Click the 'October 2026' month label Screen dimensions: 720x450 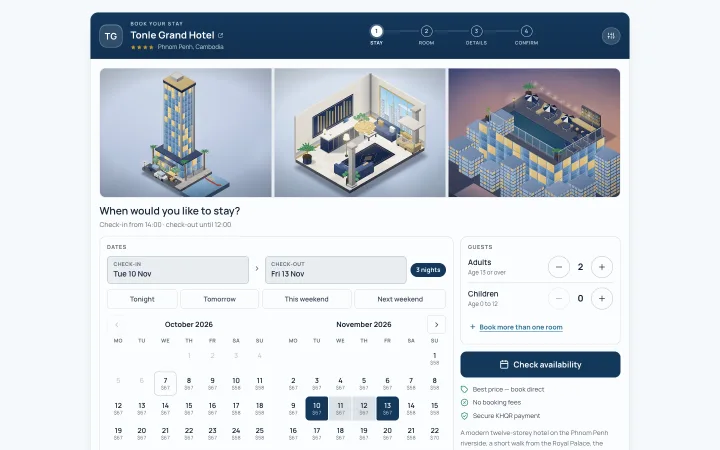pos(189,325)
